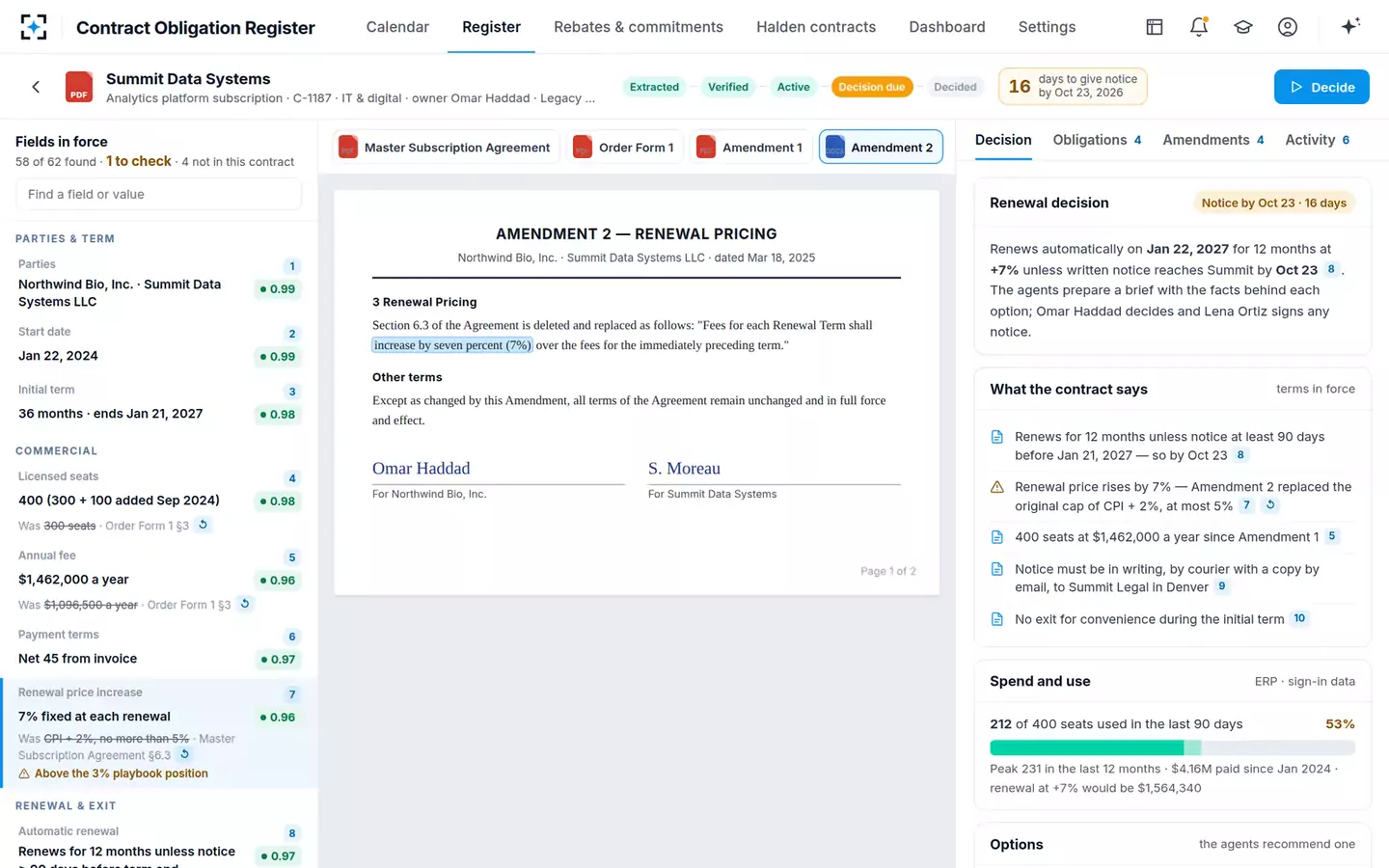The height and width of the screenshot is (868, 1389).
Task: Open the layout panel icon in header
Action: pyautogui.click(x=1155, y=27)
